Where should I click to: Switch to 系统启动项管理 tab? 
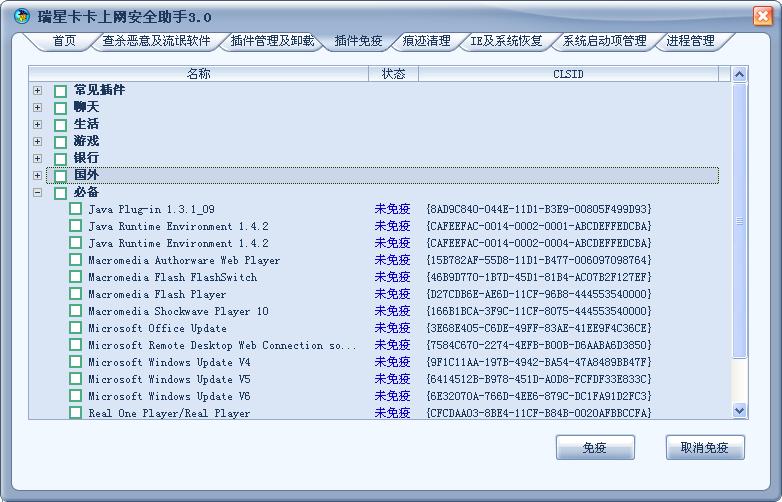604,41
